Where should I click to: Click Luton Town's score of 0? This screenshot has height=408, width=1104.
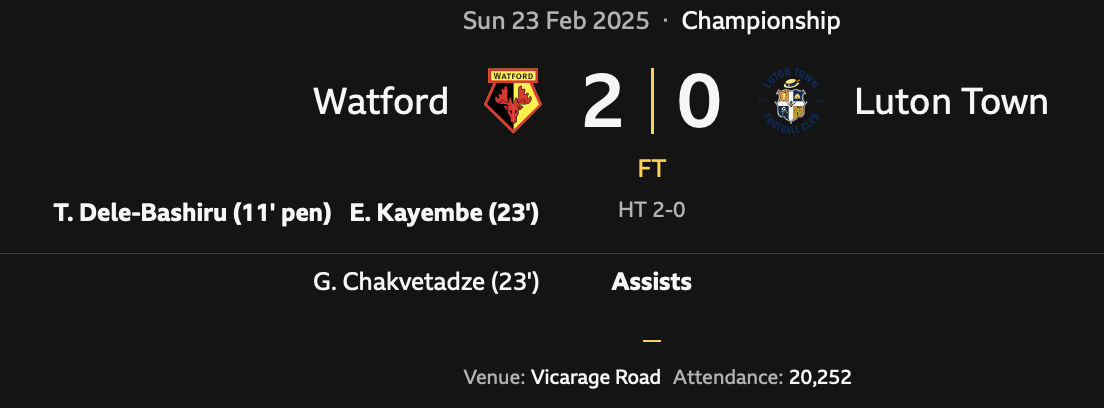tap(699, 102)
